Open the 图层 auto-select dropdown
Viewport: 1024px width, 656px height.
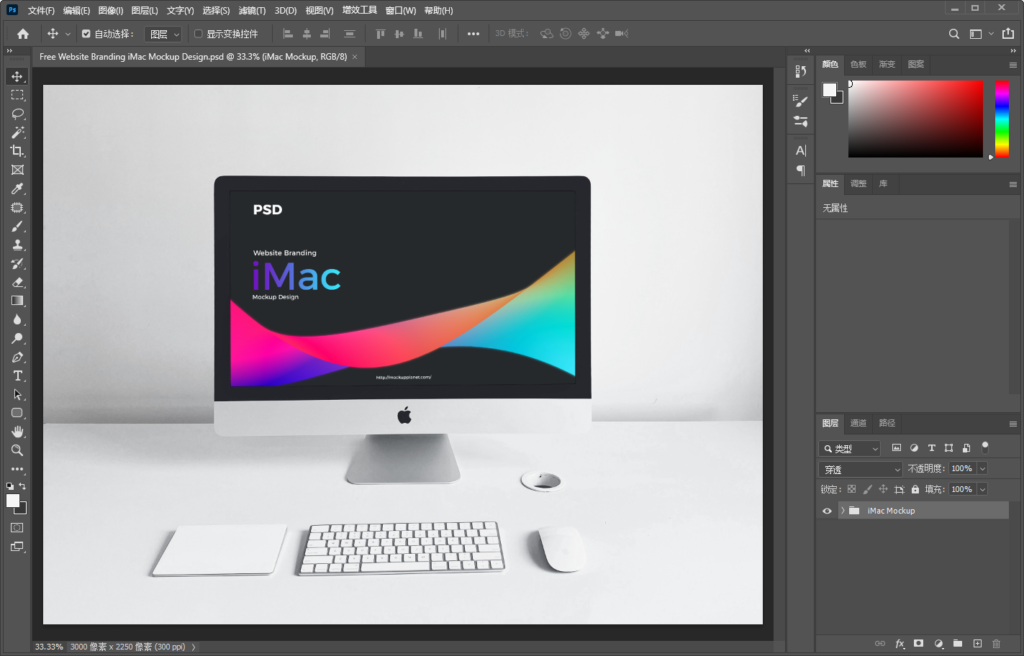pos(163,34)
